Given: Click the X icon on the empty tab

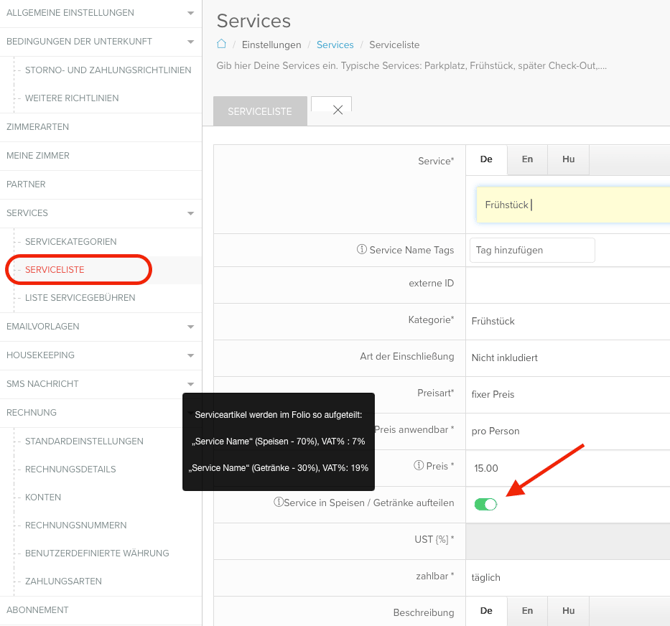Looking at the screenshot, I should point(337,110).
